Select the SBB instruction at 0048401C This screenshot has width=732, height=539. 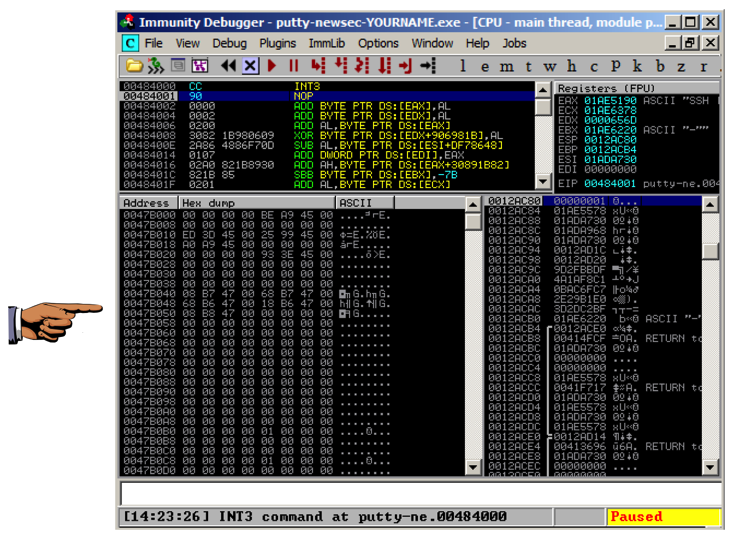pyautogui.click(x=327, y=175)
